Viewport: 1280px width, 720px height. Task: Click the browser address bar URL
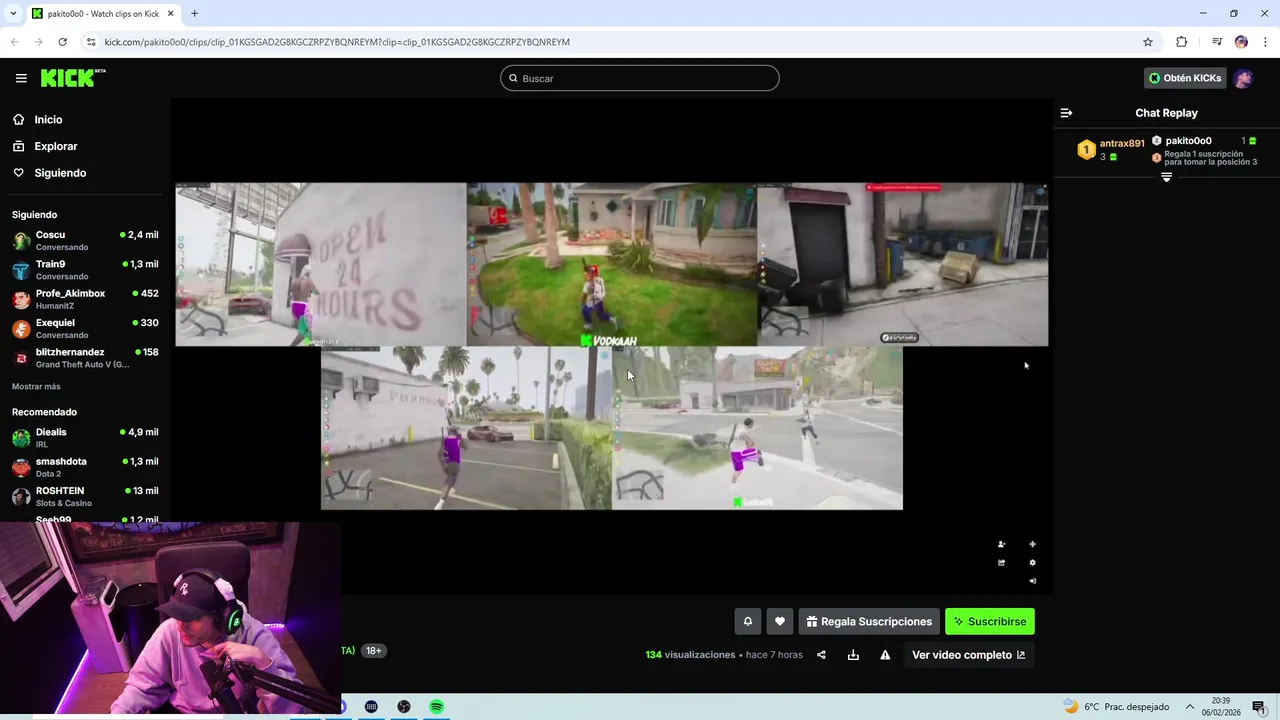point(337,42)
